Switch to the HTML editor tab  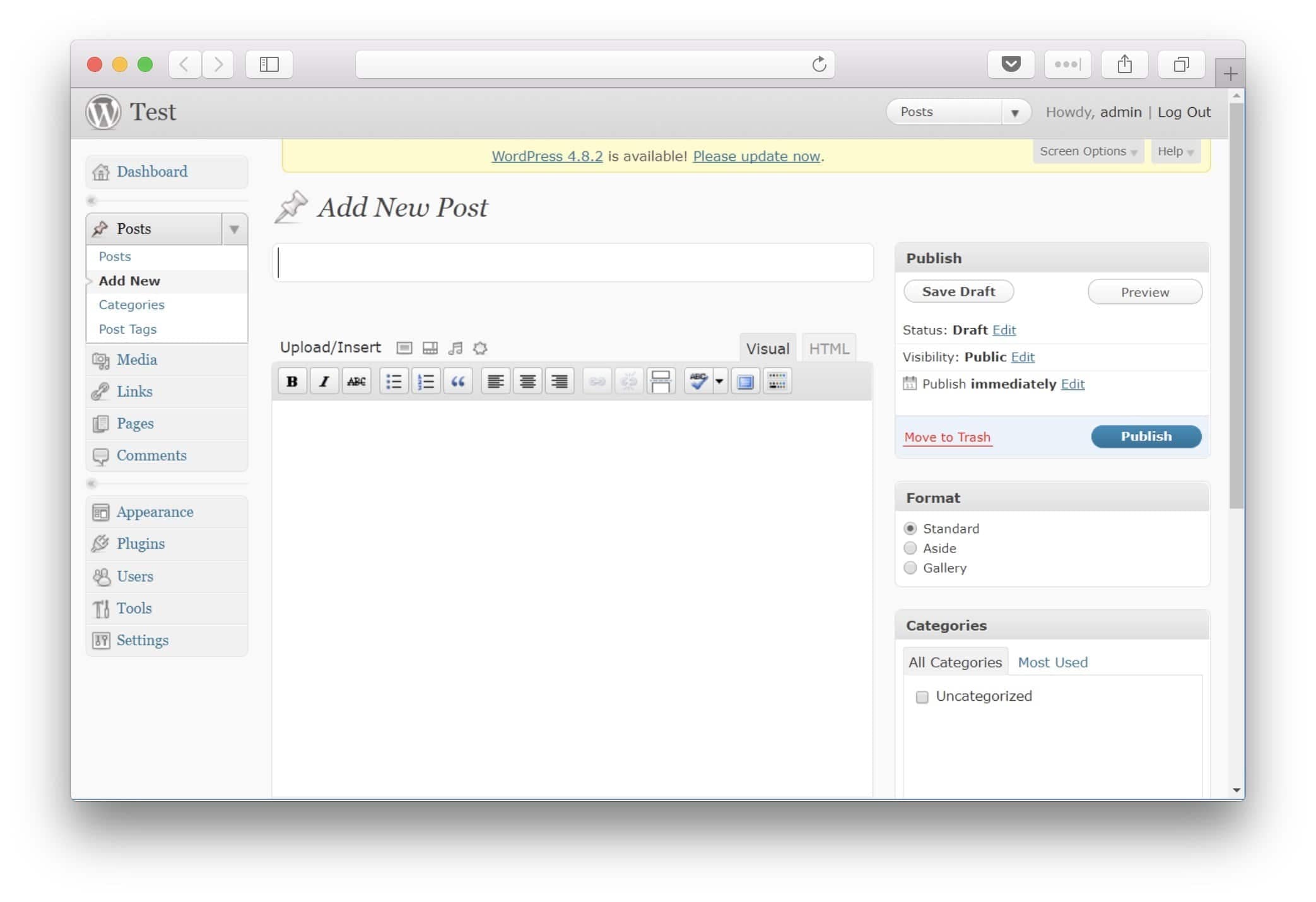point(828,349)
